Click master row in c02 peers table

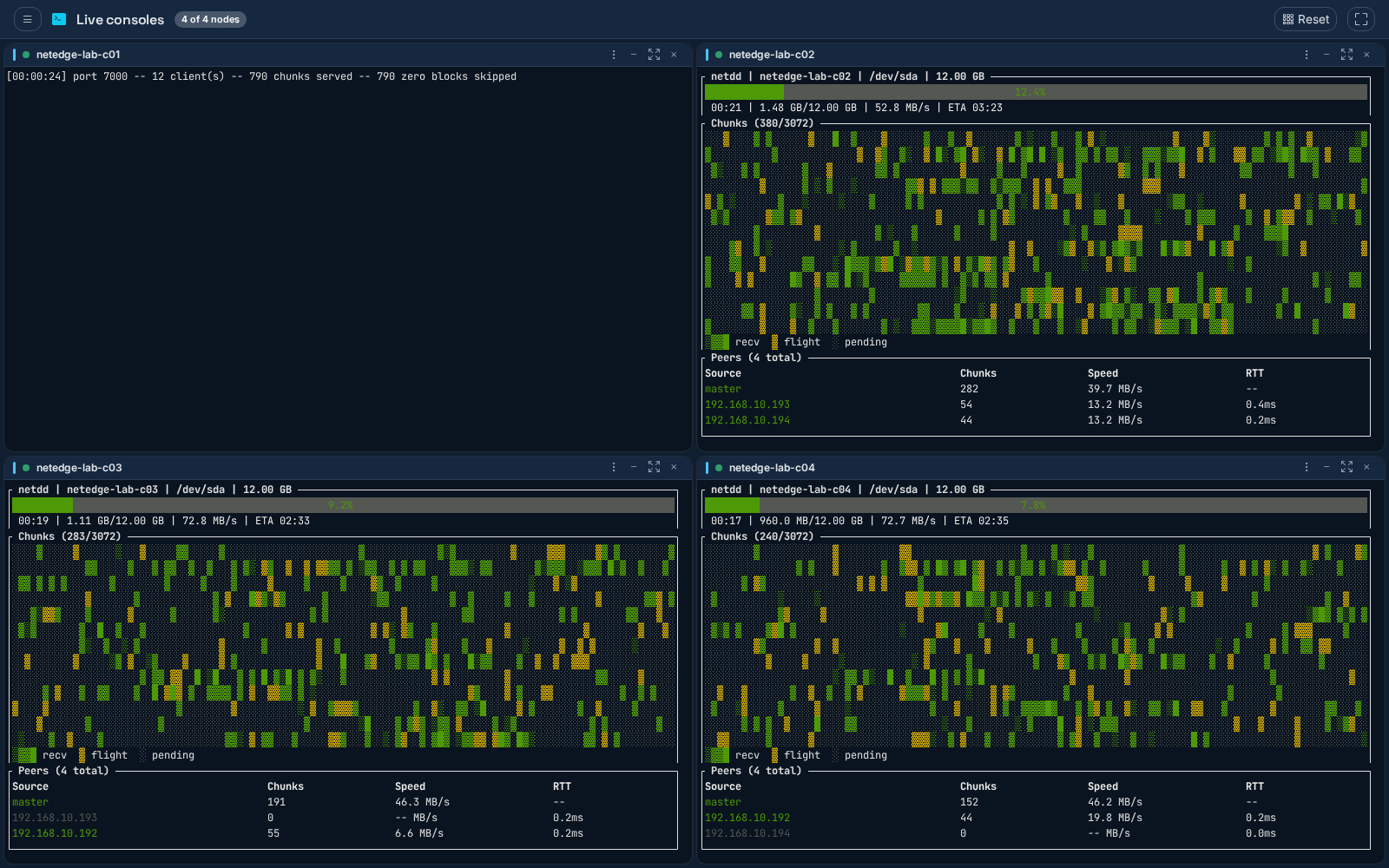[x=1036, y=389]
